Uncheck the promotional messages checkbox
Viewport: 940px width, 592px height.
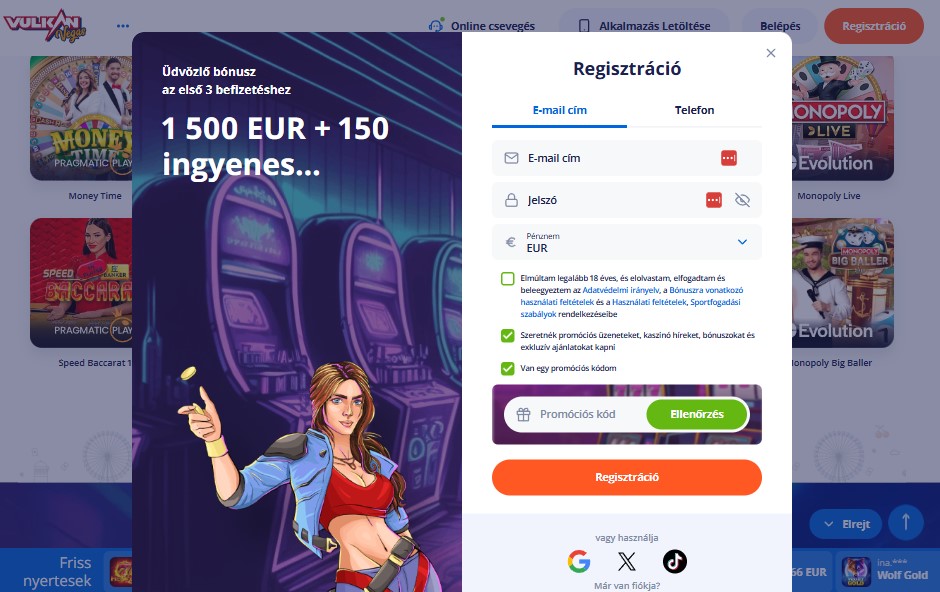click(x=508, y=336)
